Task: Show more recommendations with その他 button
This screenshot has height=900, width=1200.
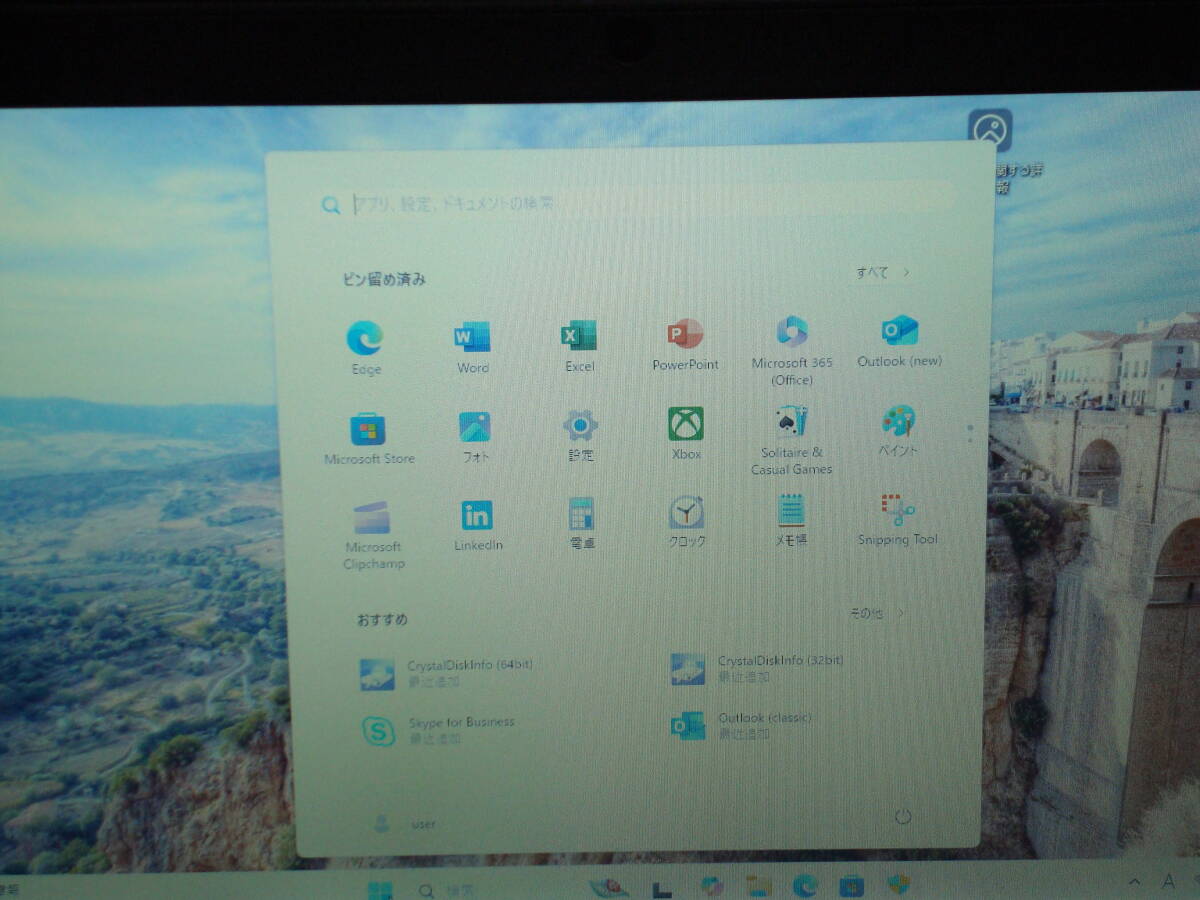Action: point(876,613)
